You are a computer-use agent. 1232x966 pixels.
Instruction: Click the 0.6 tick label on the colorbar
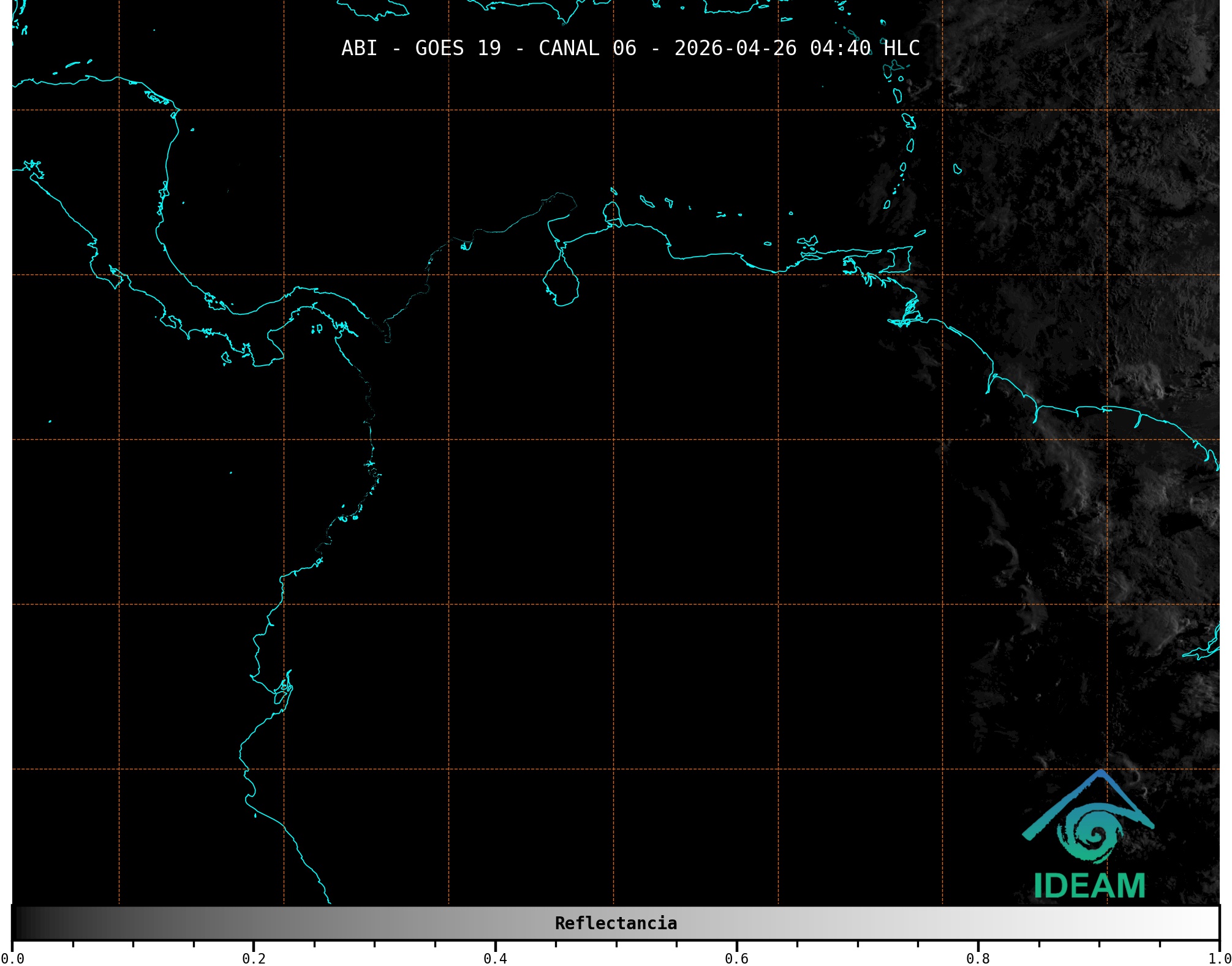pos(736,959)
